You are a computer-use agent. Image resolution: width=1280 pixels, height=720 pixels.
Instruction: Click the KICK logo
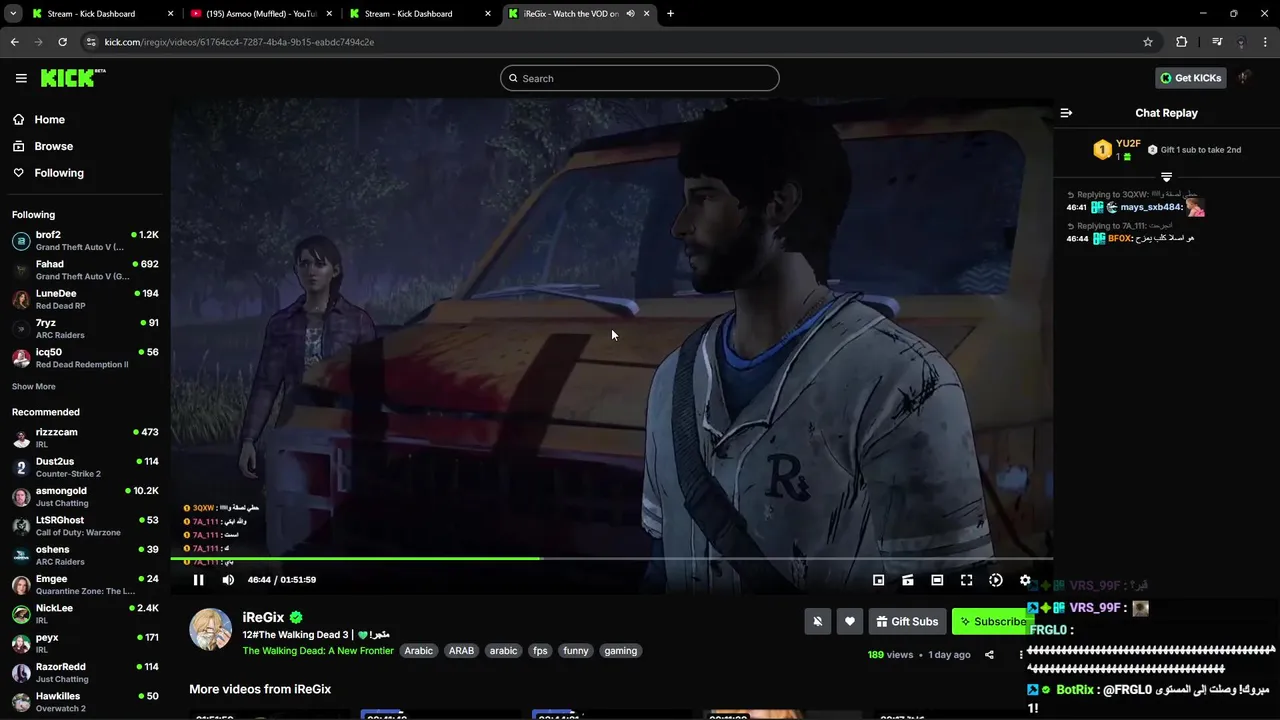72,78
